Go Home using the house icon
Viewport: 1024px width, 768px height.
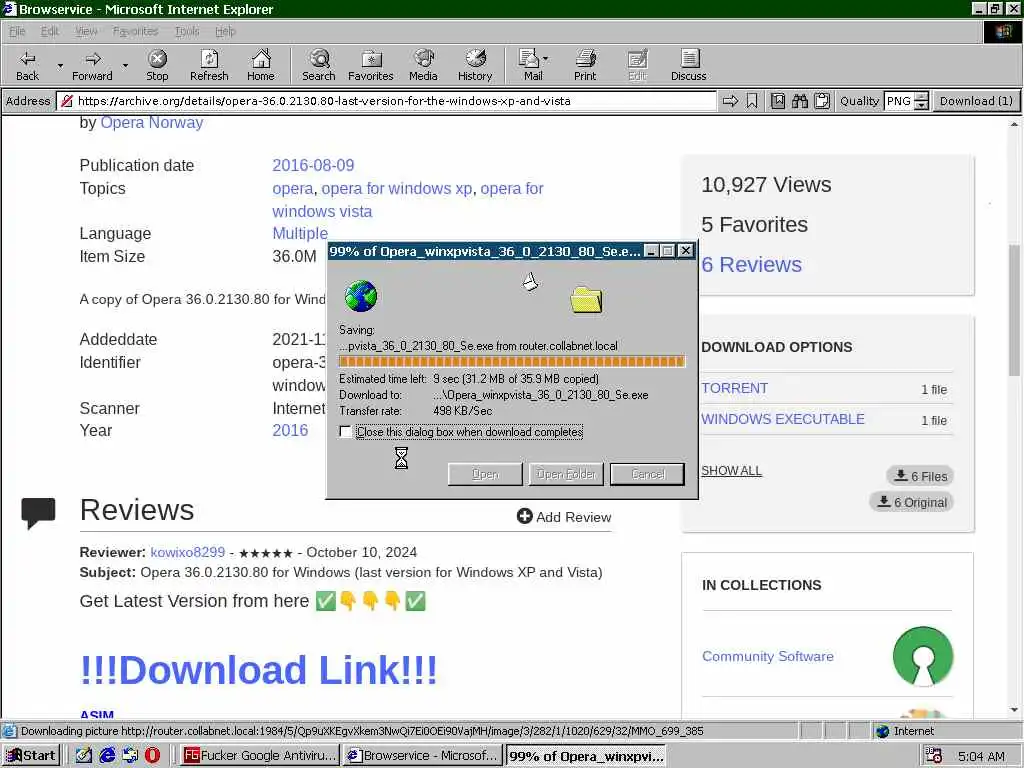261,65
